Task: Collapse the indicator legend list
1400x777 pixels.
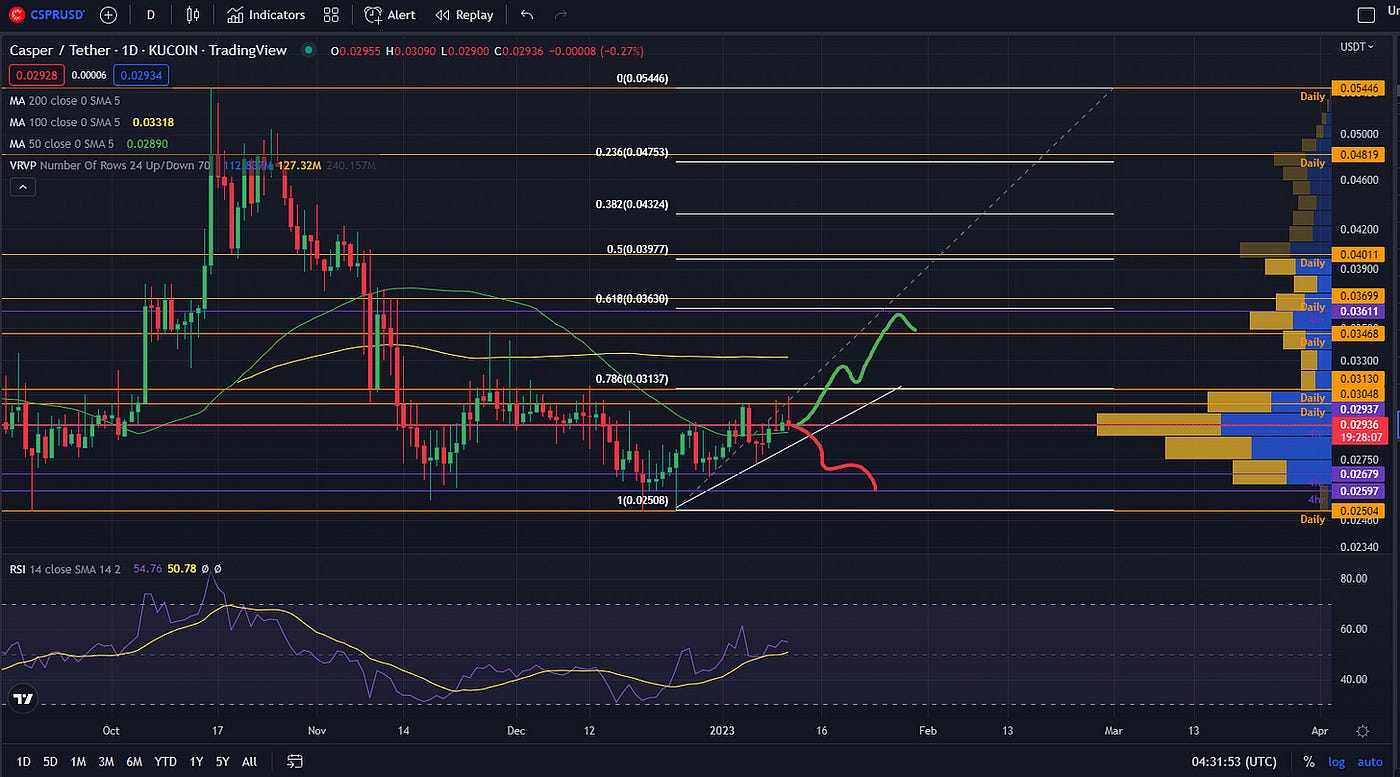Action: 22,187
